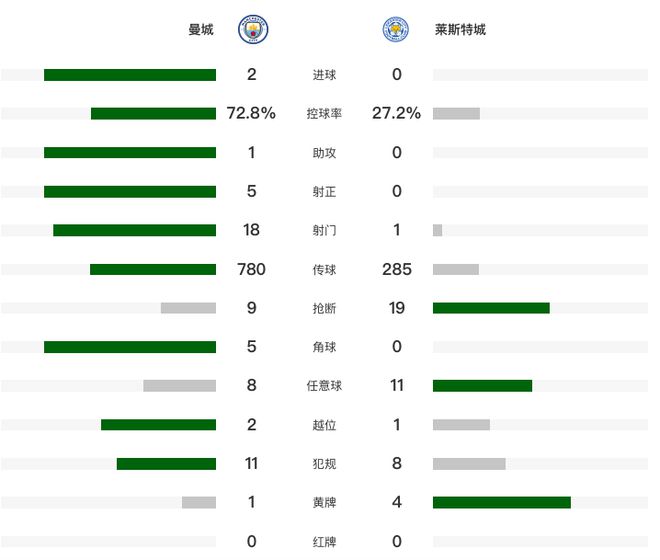This screenshot has height=560, width=660.
Task: Select the 莱斯特城 team name
Action: [x=461, y=30]
